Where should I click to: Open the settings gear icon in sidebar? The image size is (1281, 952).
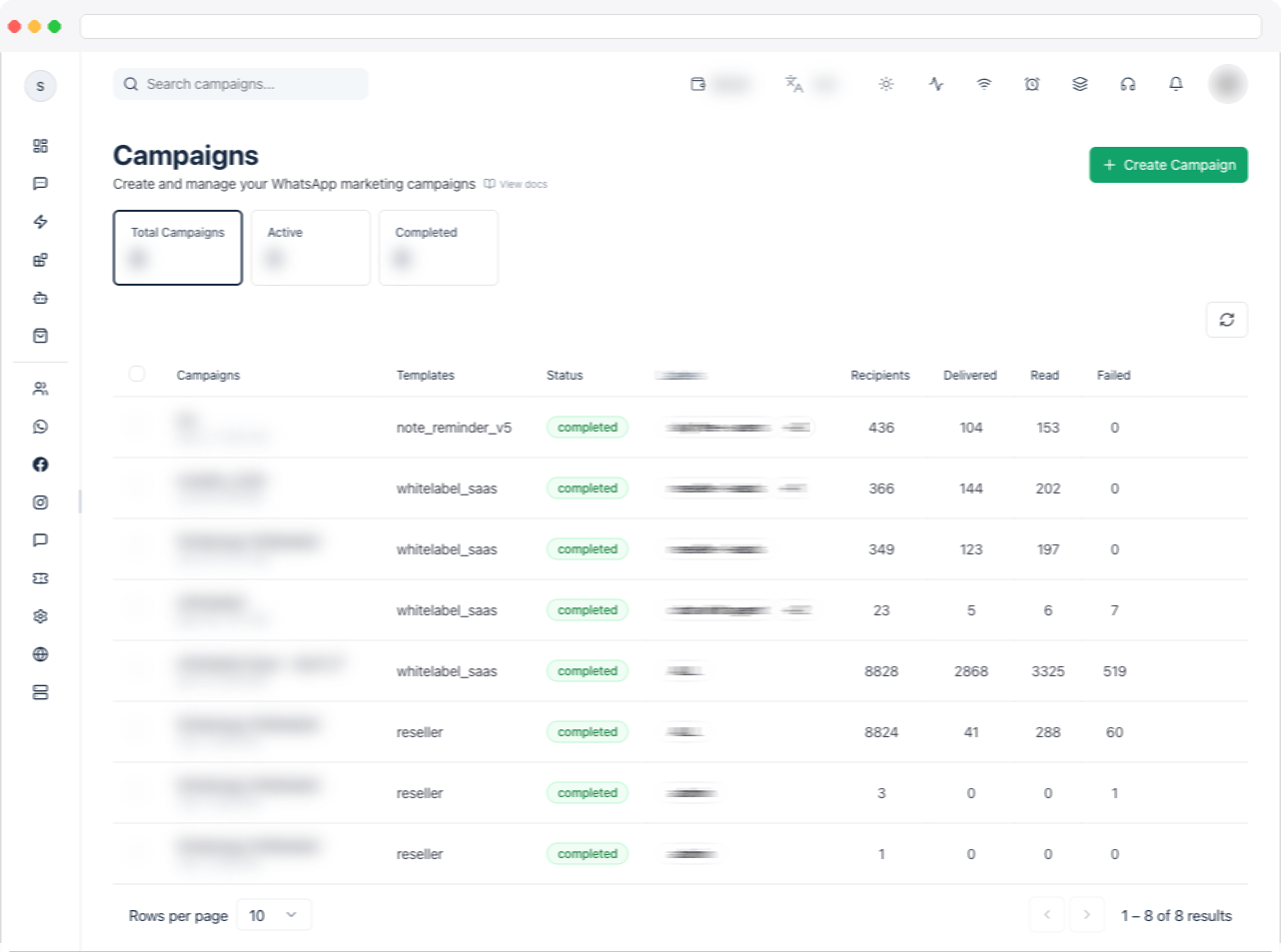coord(40,616)
